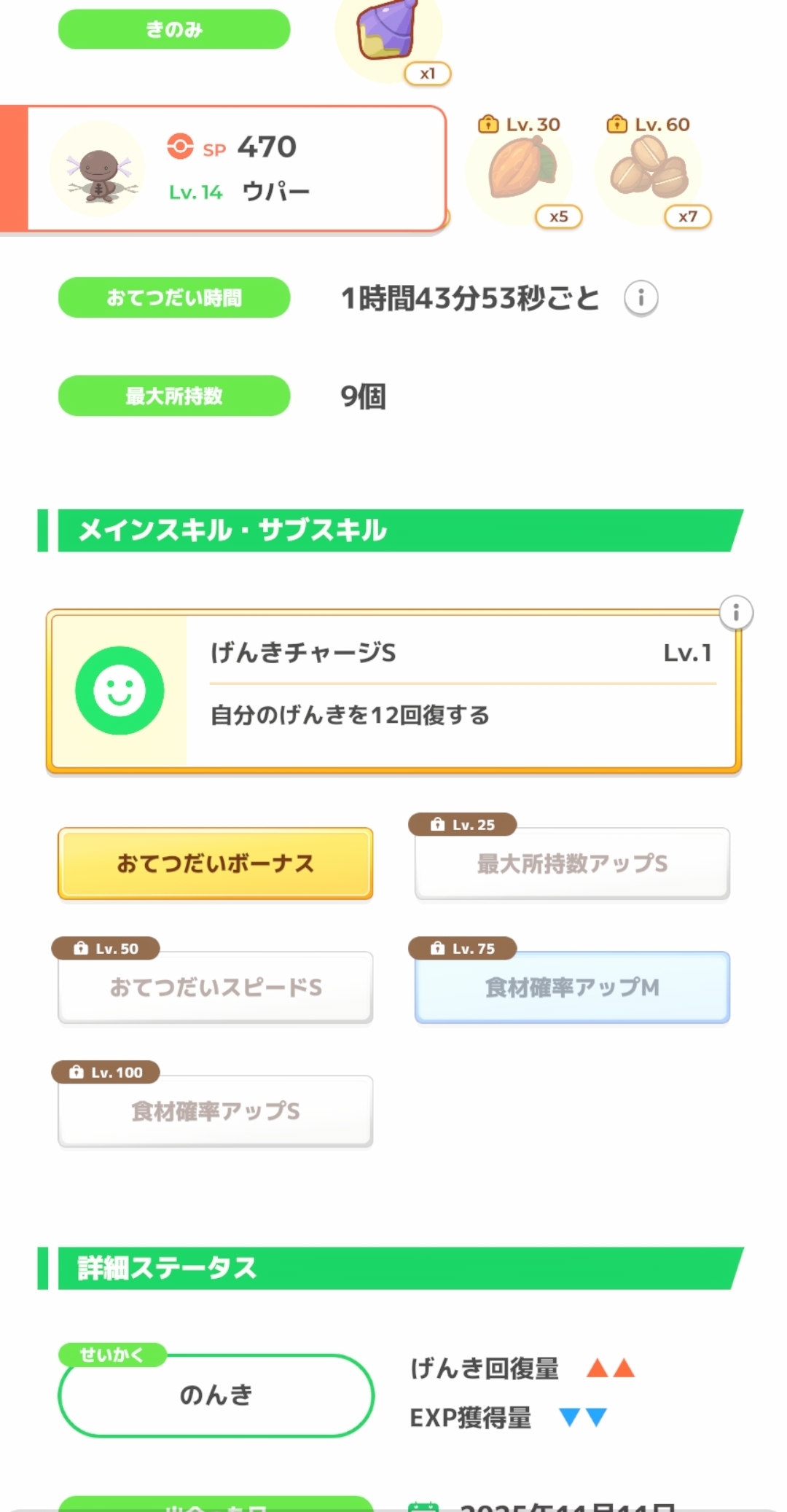Open おてつだいボーナス sub skill
Image resolution: width=787 pixels, height=1512 pixels.
point(216,863)
